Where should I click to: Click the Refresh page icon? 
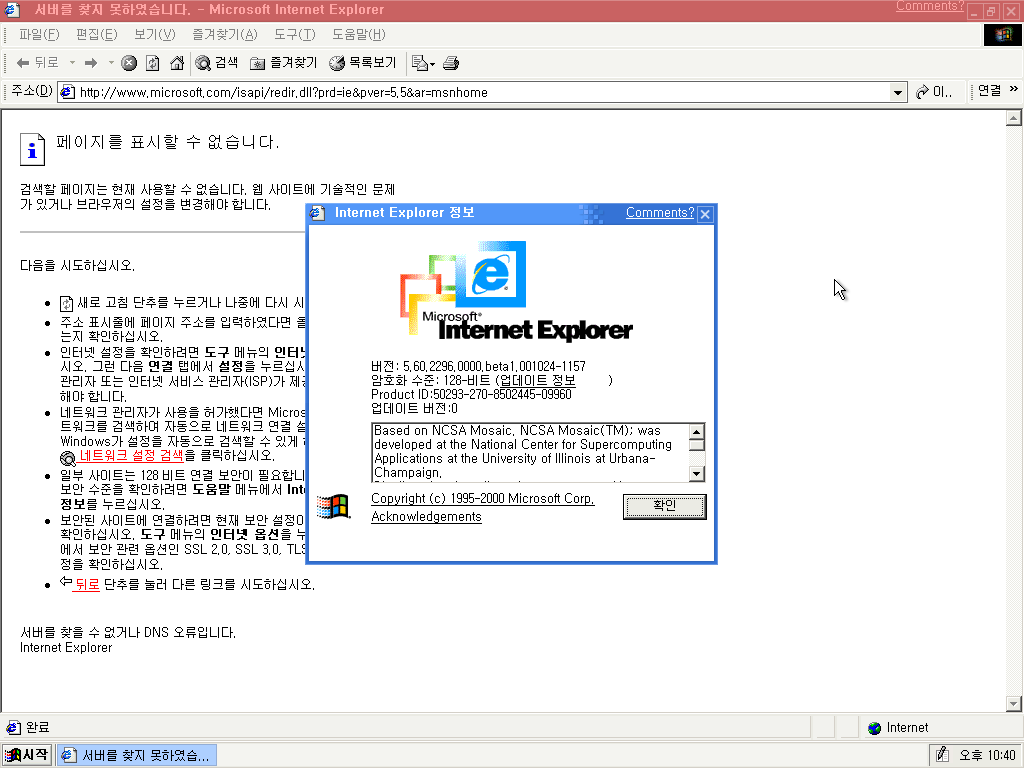click(152, 63)
